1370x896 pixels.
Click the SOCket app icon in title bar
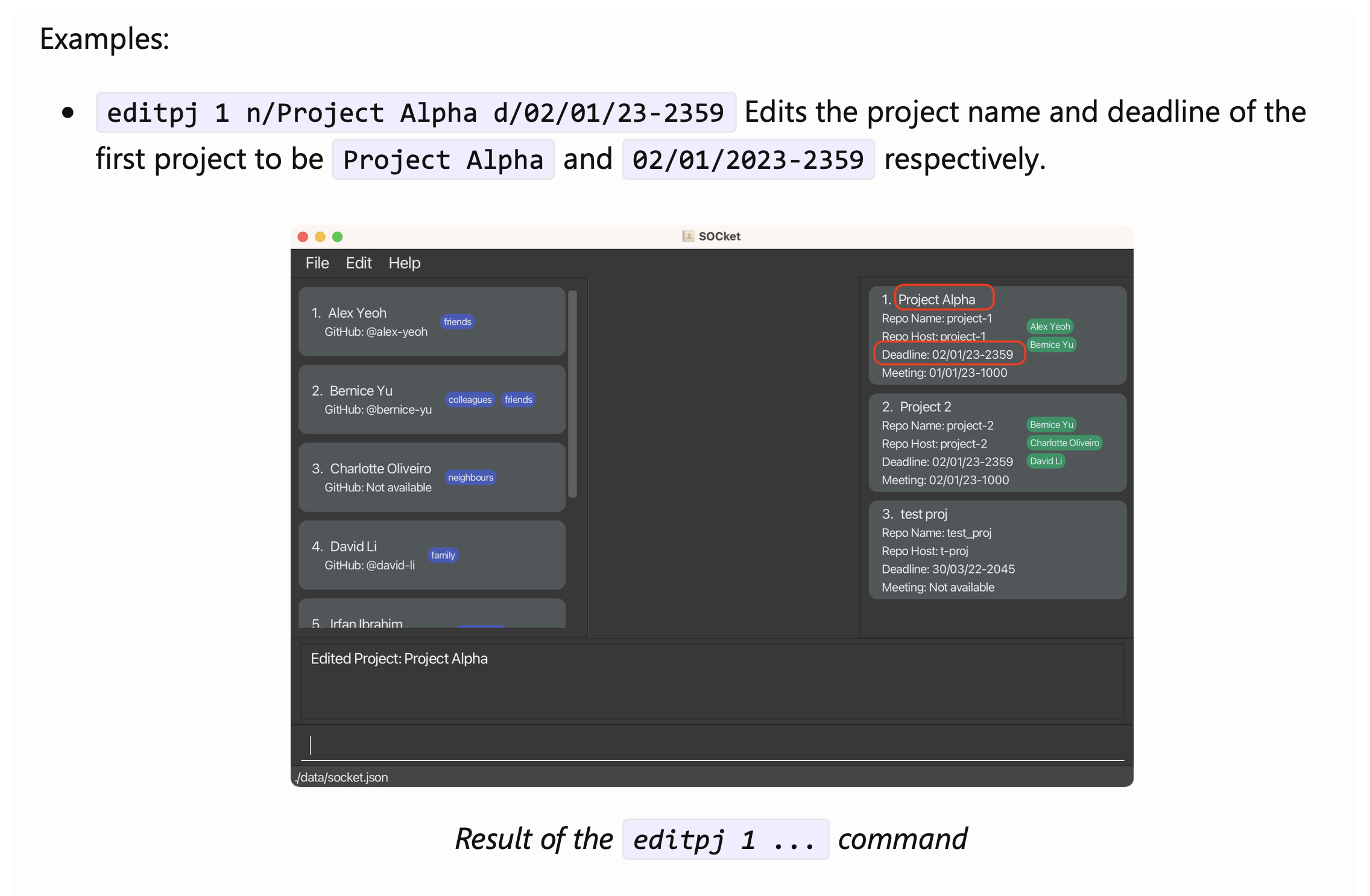(x=687, y=236)
